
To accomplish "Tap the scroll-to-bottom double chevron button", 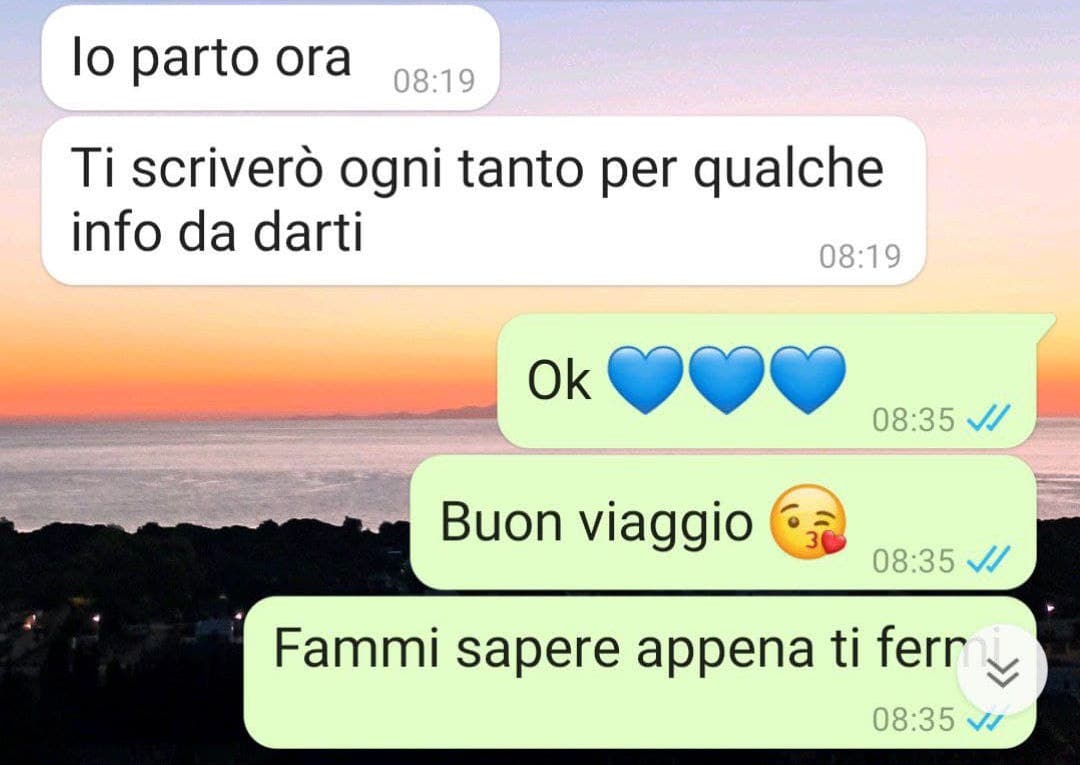I will [x=1002, y=670].
